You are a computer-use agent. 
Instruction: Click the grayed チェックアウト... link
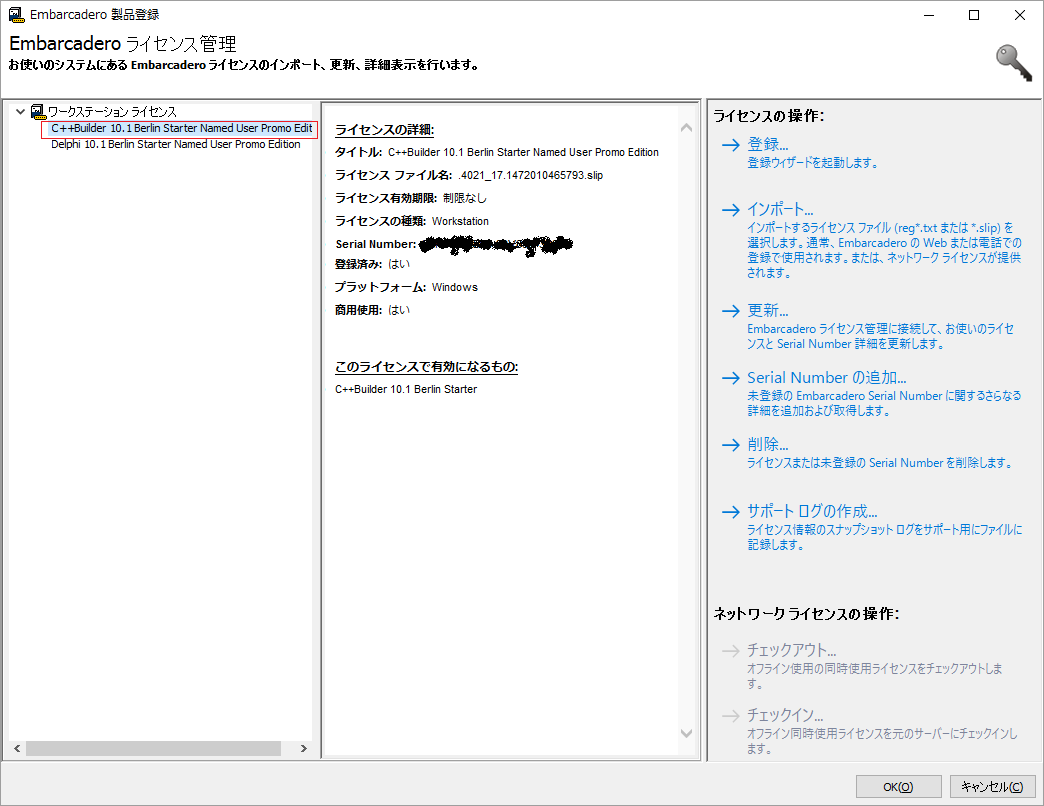(x=791, y=650)
